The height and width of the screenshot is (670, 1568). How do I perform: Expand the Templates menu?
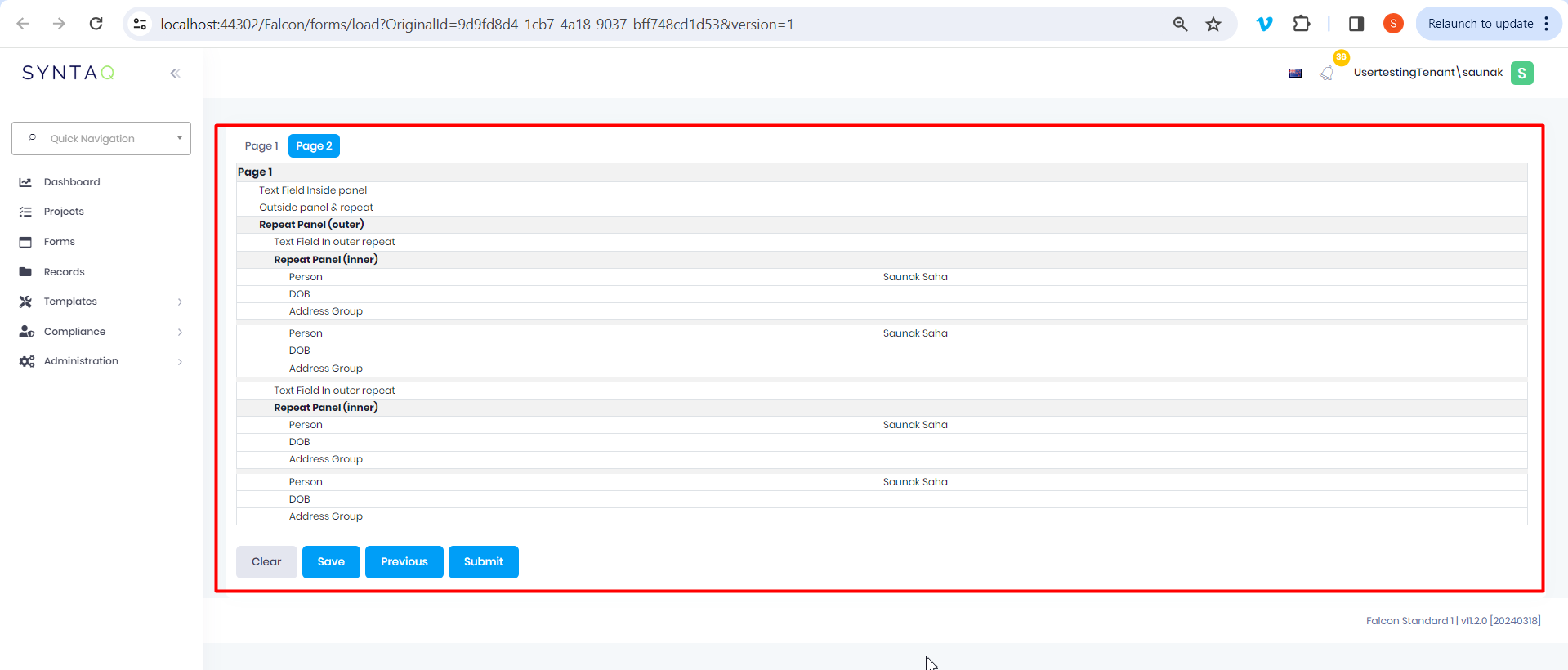(70, 301)
